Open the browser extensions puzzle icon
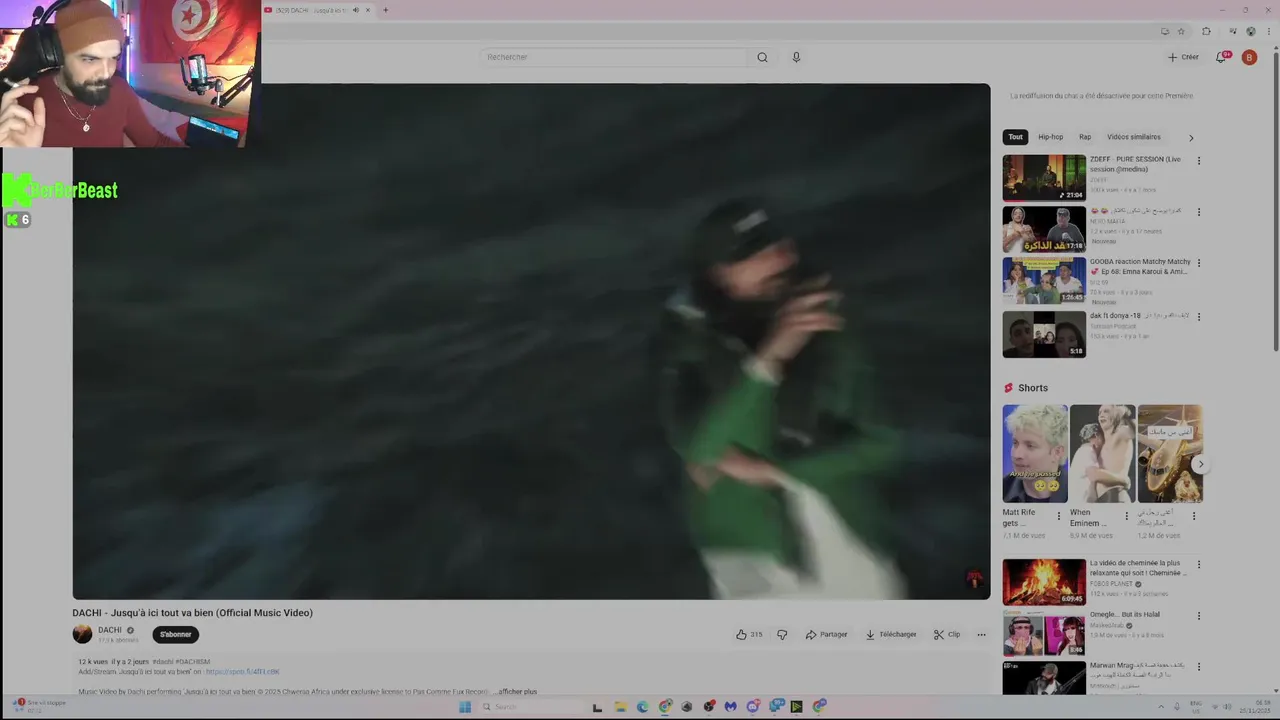The image size is (1280, 720). [x=1206, y=31]
